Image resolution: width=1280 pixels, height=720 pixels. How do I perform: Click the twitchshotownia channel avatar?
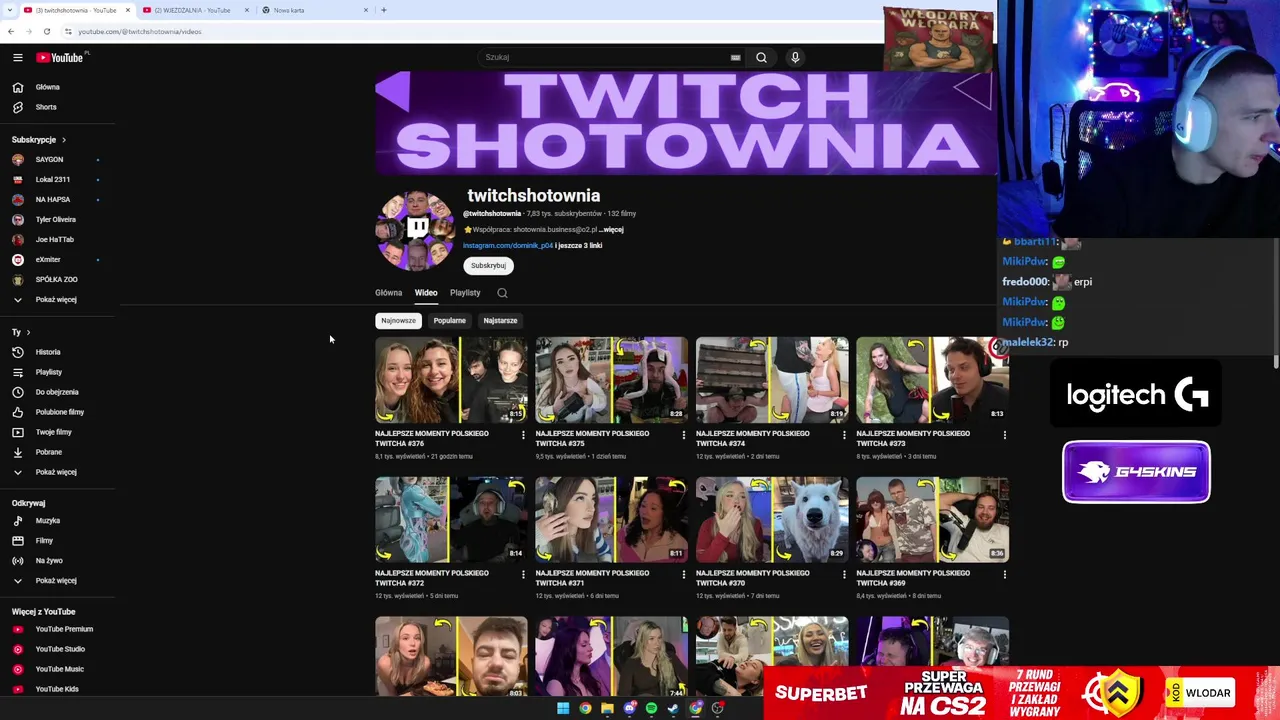pos(416,231)
